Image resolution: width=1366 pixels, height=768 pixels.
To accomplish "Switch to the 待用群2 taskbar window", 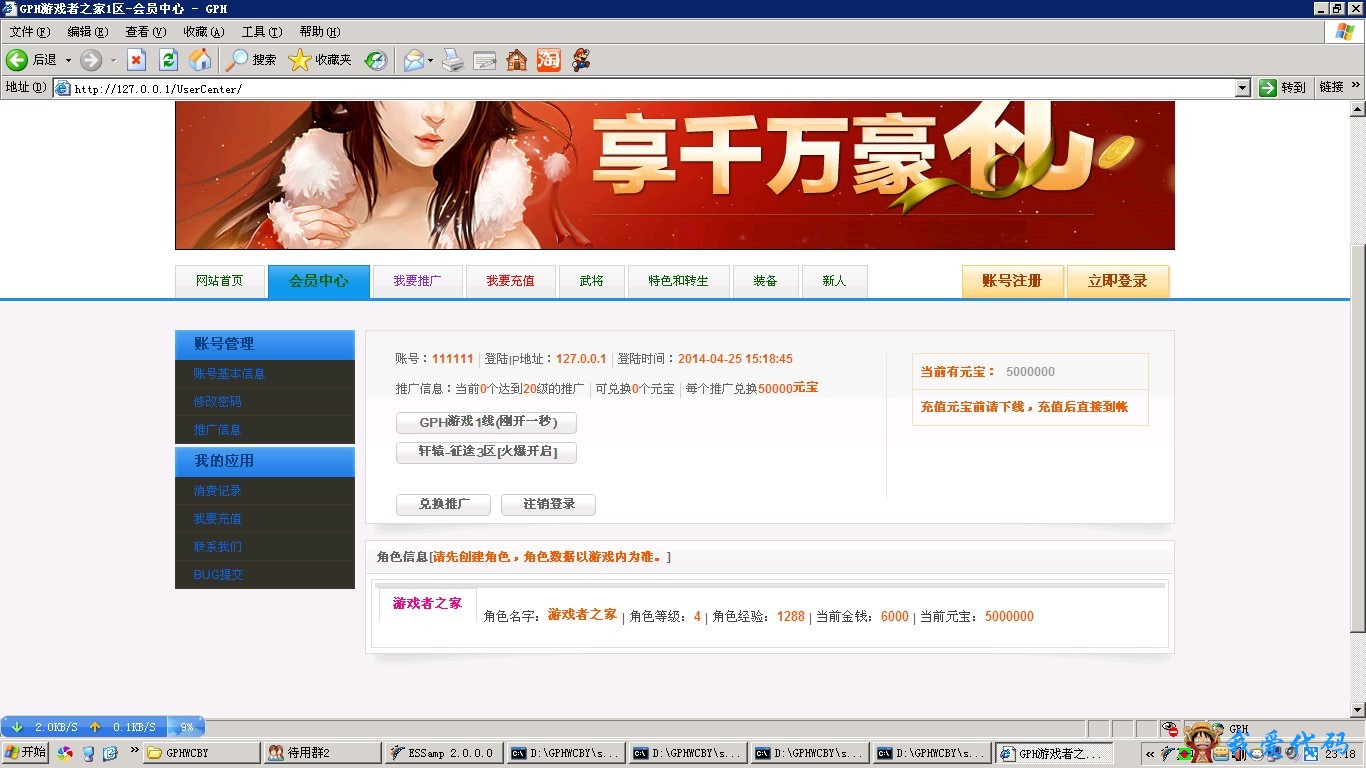I will pyautogui.click(x=322, y=753).
